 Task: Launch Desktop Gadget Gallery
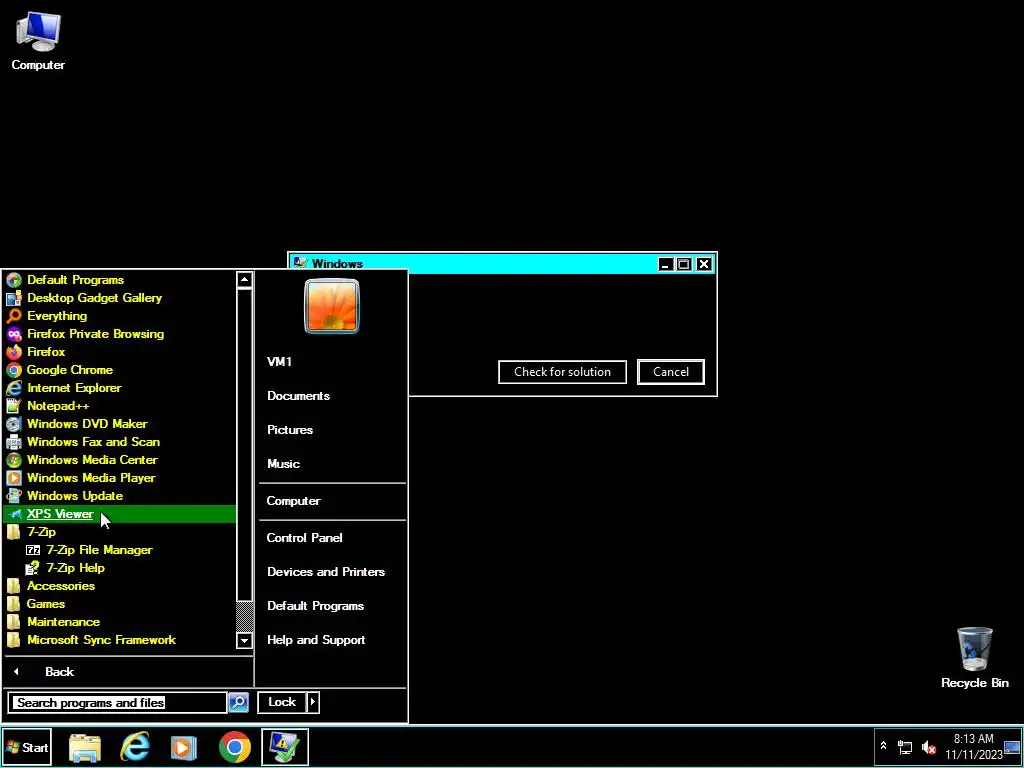[x=120, y=298]
